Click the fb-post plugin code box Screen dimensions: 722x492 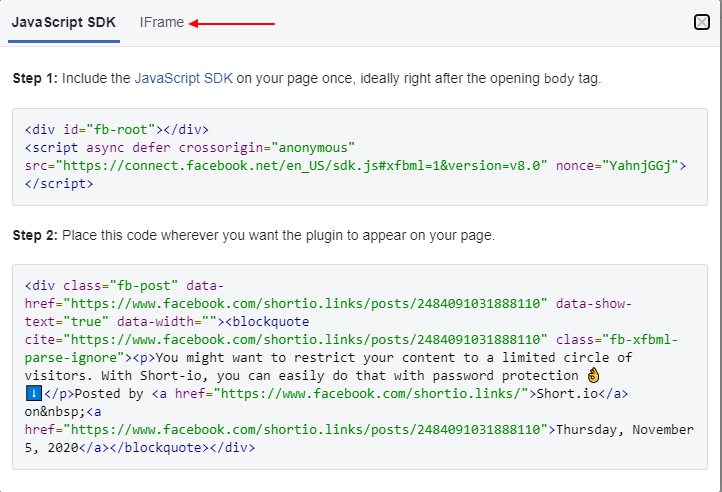point(360,367)
